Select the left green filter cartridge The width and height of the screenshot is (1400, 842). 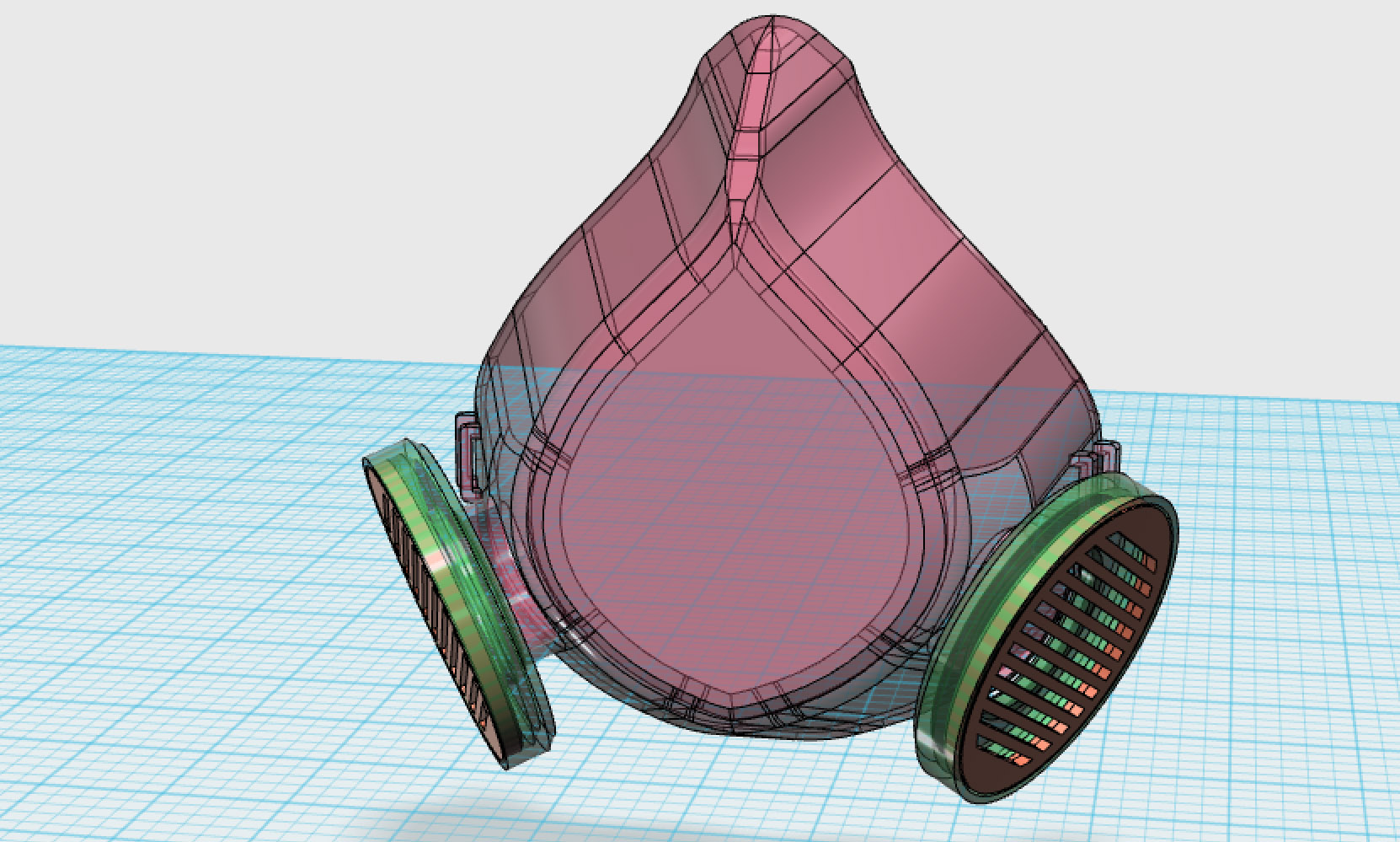(457, 603)
